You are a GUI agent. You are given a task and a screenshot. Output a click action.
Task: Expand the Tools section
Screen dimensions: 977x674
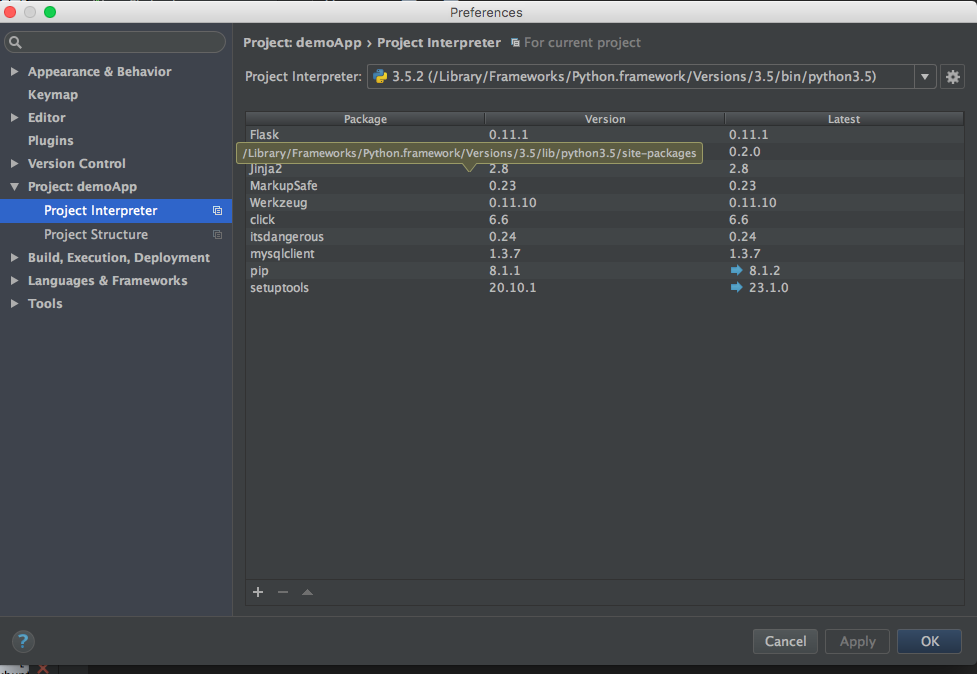pyautogui.click(x=14, y=303)
